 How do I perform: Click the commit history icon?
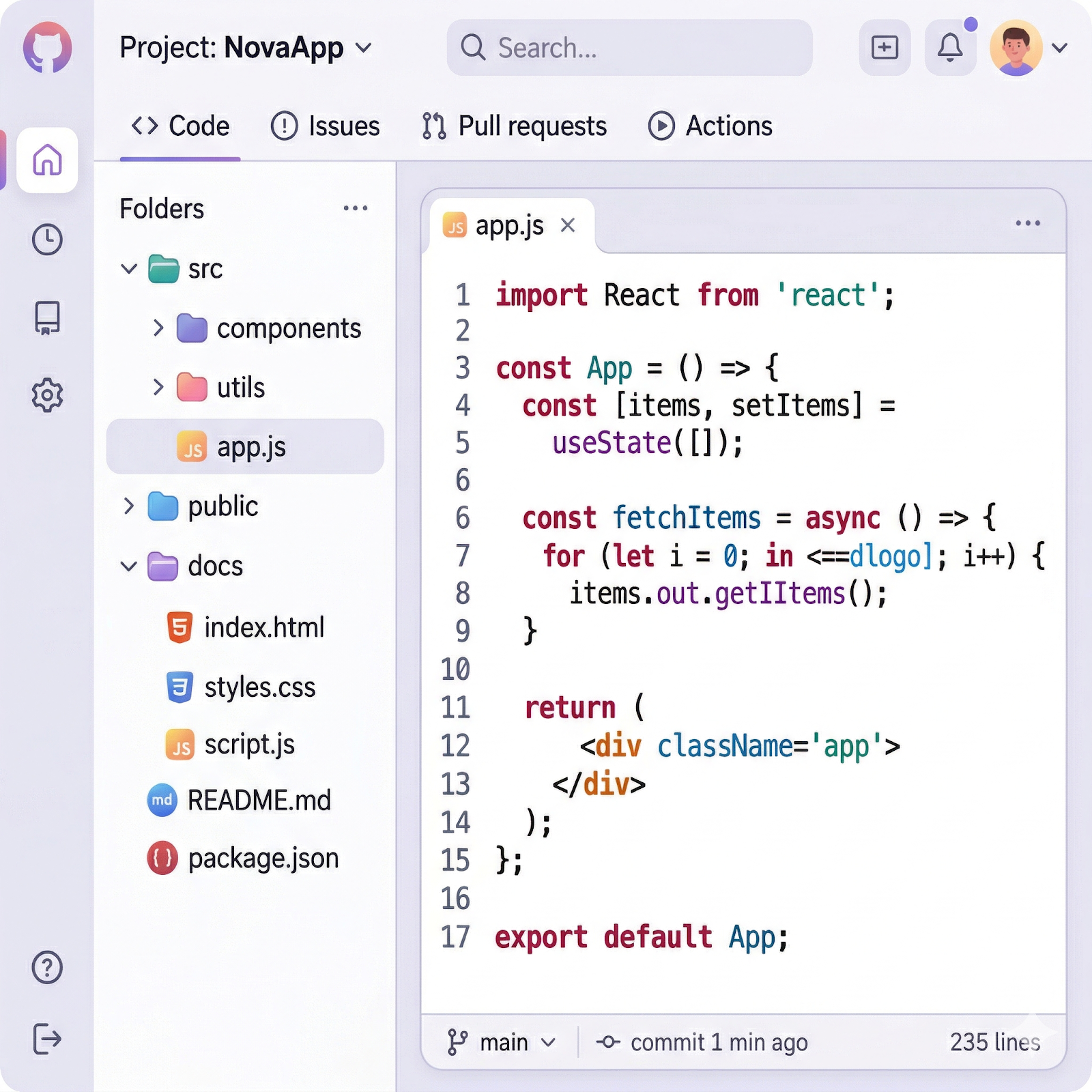pos(608,1042)
